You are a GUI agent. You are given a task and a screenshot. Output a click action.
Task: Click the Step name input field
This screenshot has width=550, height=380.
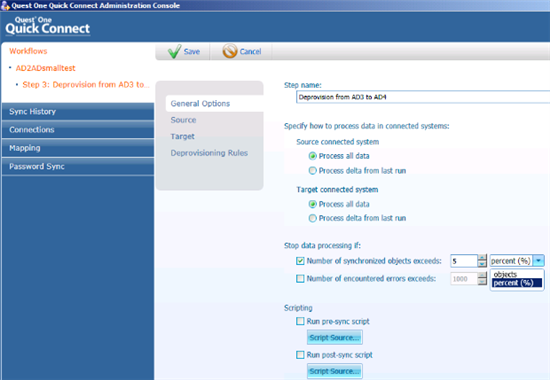point(423,97)
